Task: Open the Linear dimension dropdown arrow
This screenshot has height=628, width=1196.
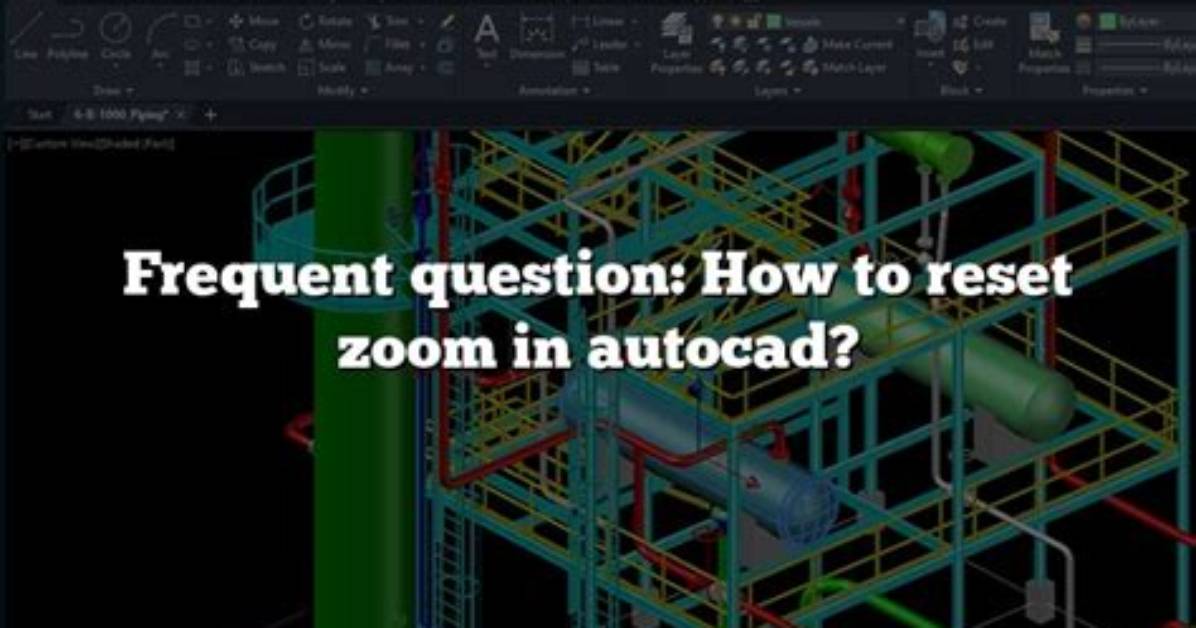Action: [x=635, y=23]
